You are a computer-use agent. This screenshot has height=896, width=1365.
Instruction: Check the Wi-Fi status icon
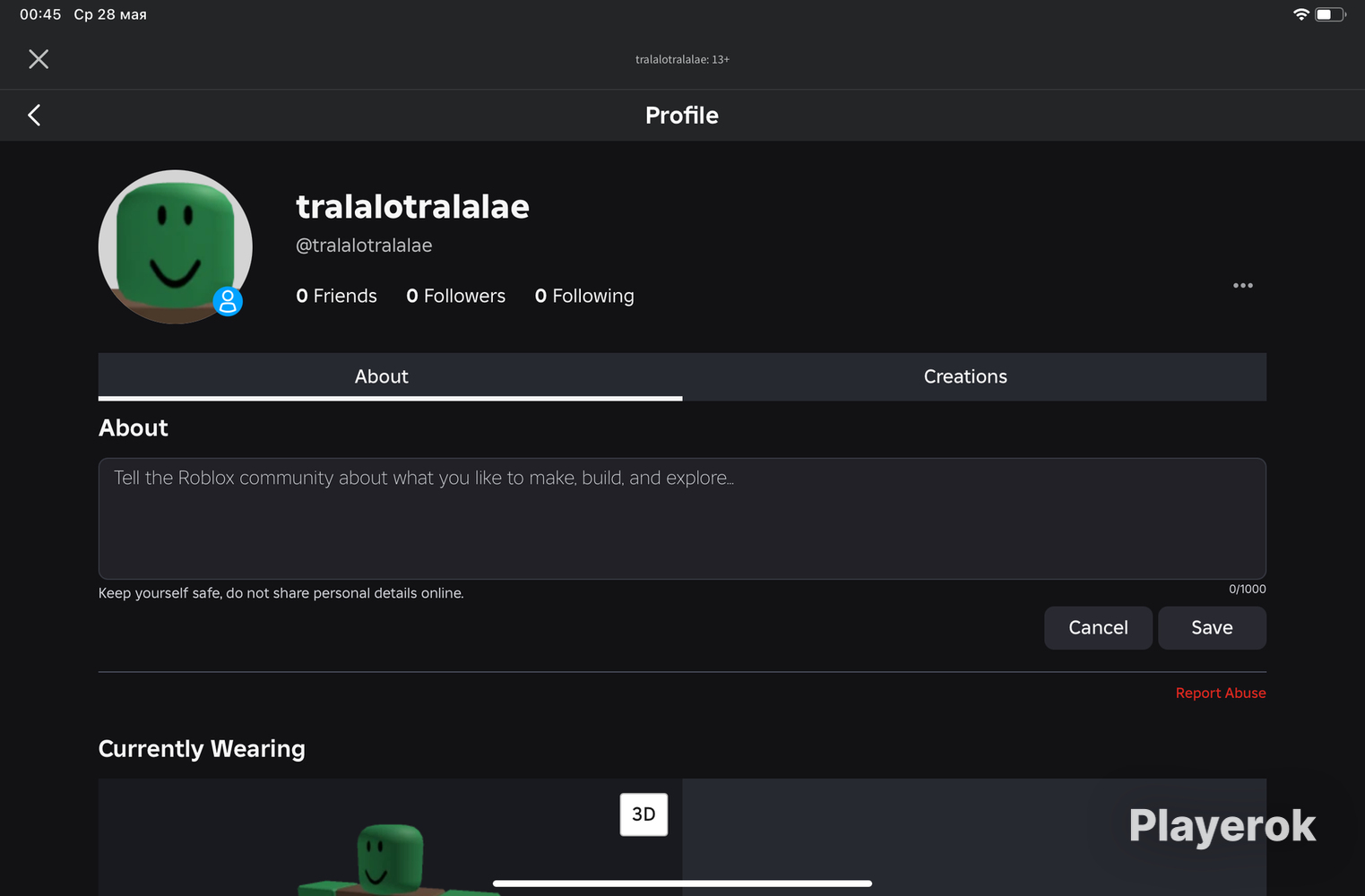[1300, 14]
